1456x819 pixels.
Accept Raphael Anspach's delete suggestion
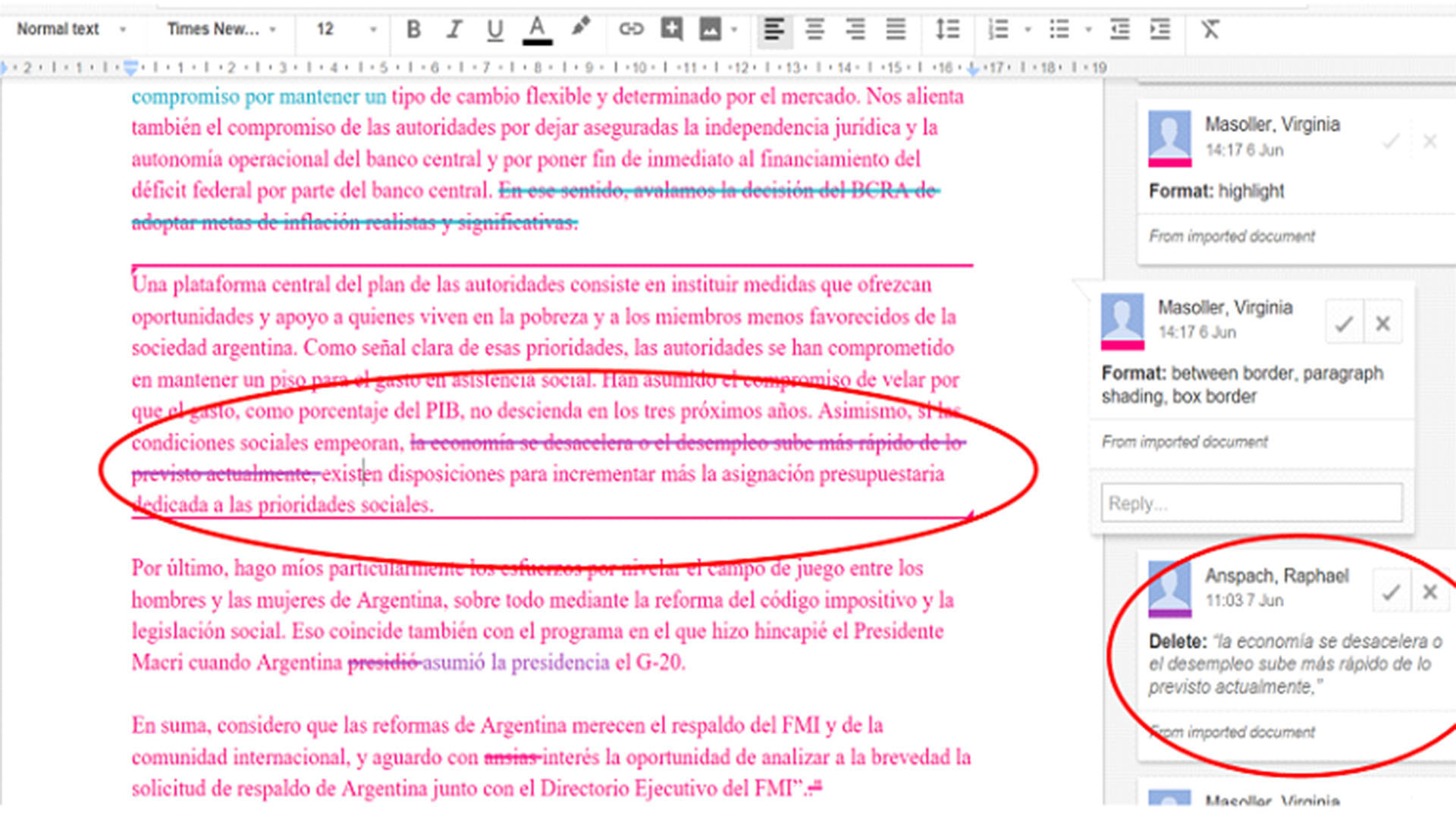tap(1391, 591)
